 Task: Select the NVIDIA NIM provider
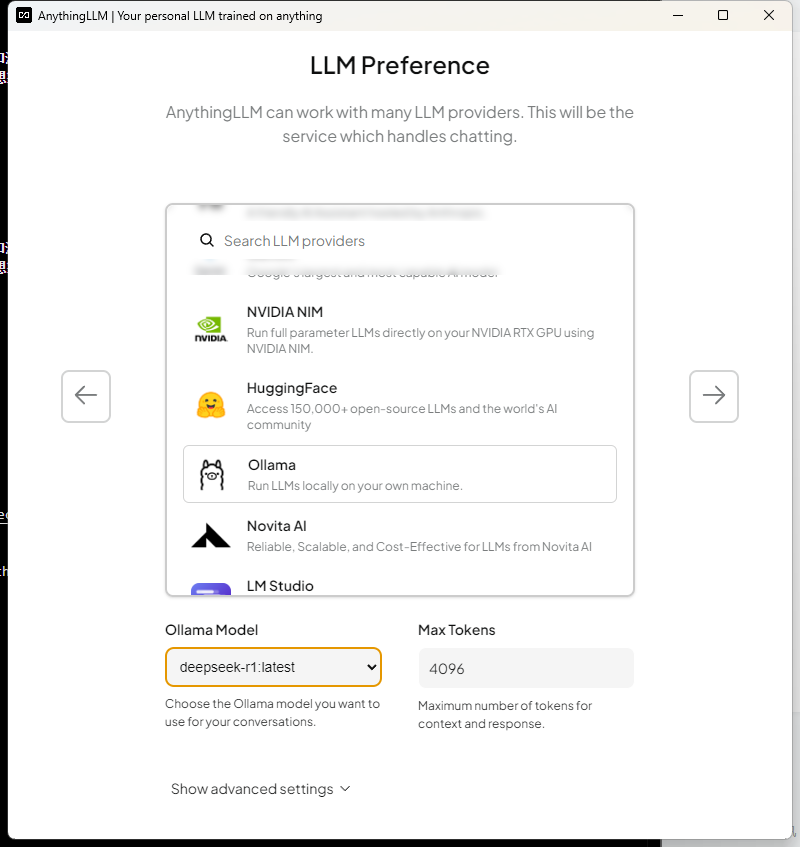[x=400, y=330]
